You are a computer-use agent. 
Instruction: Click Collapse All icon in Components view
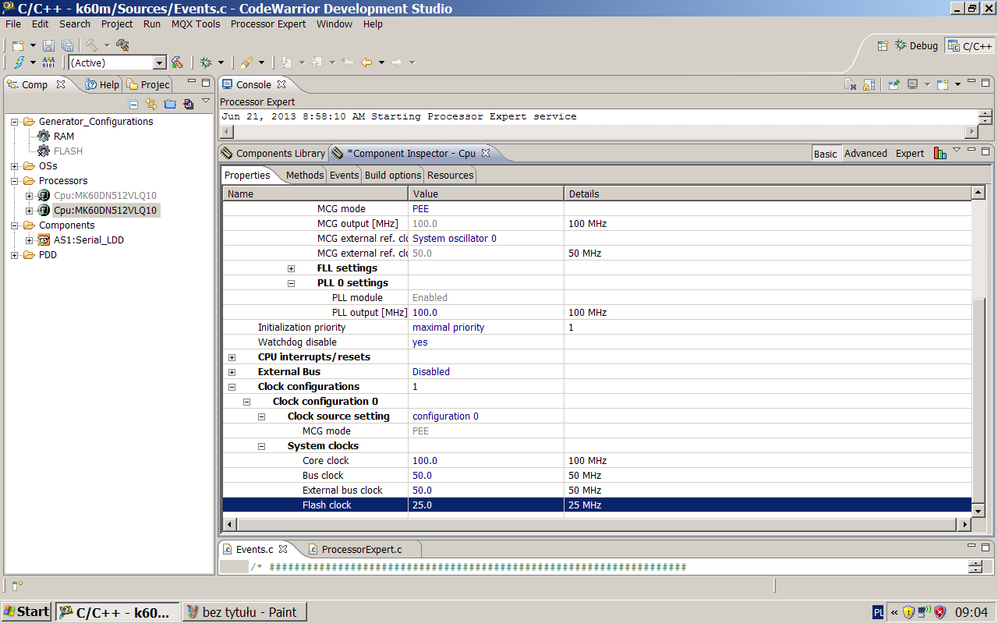133,104
